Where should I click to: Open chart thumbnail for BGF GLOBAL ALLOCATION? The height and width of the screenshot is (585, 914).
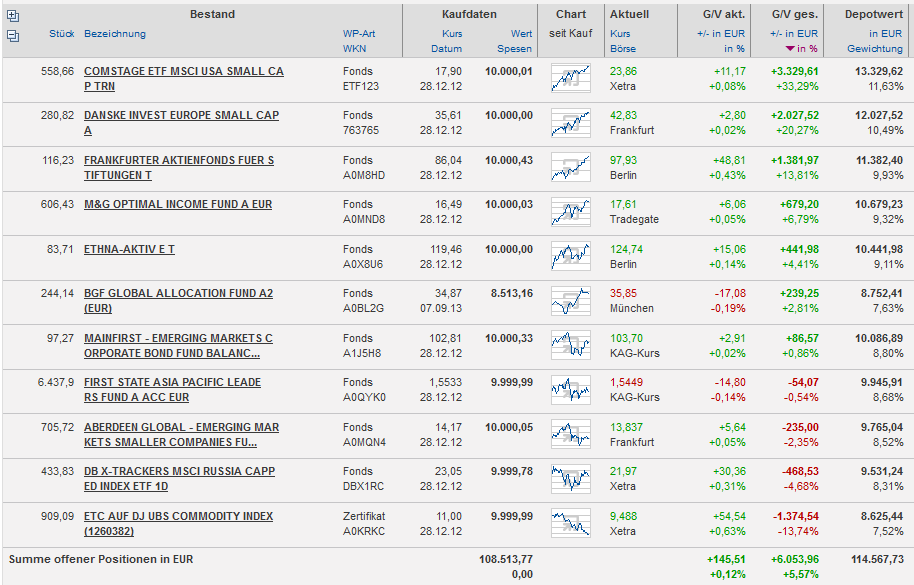[571, 301]
